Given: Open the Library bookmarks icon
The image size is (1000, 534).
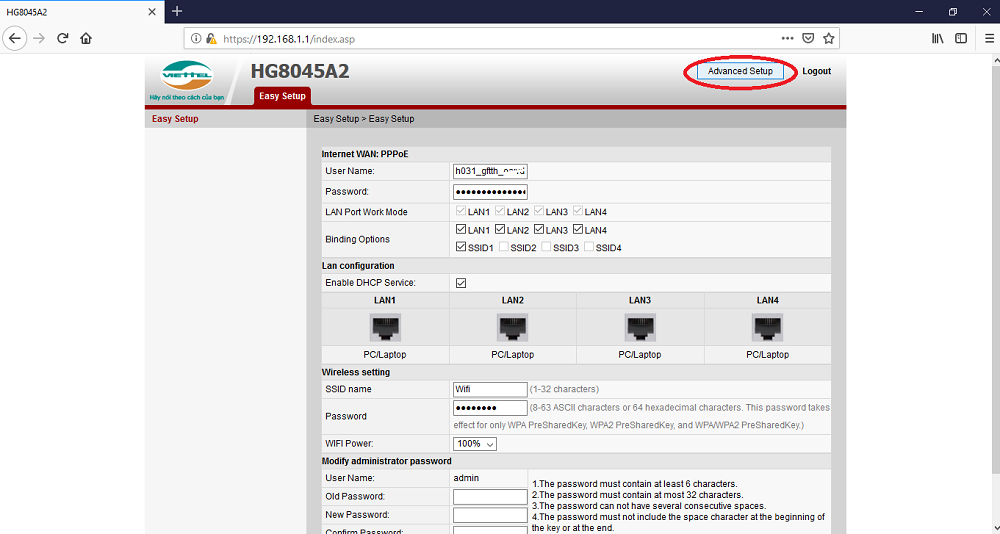Looking at the screenshot, I should point(938,39).
